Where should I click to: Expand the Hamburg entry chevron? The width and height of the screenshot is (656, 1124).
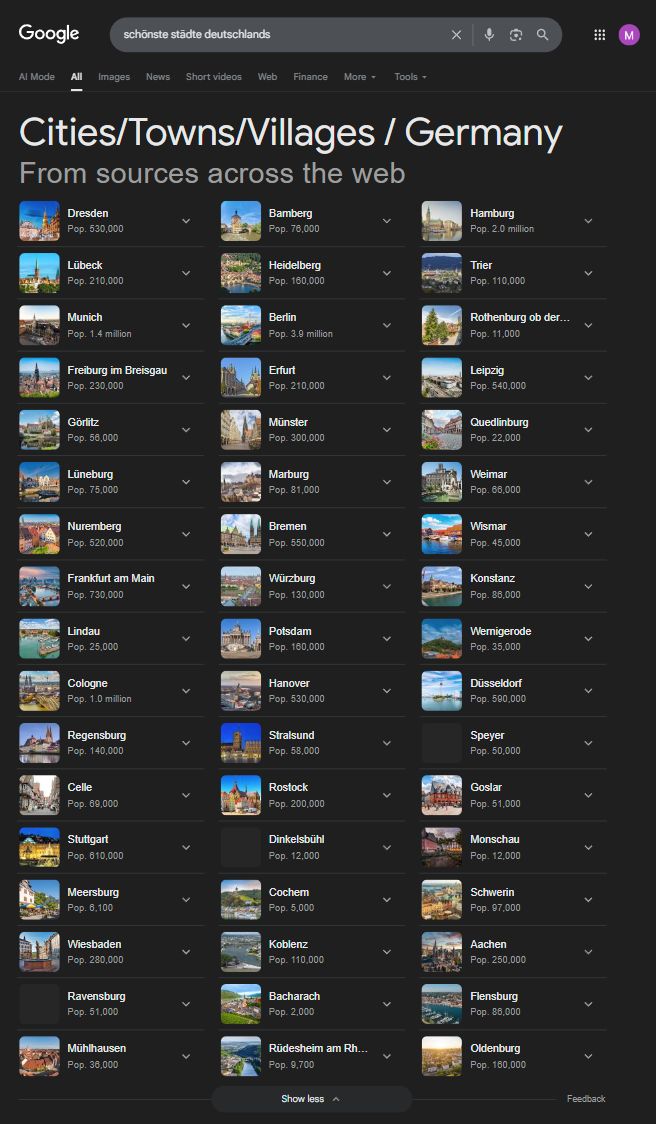click(x=589, y=221)
